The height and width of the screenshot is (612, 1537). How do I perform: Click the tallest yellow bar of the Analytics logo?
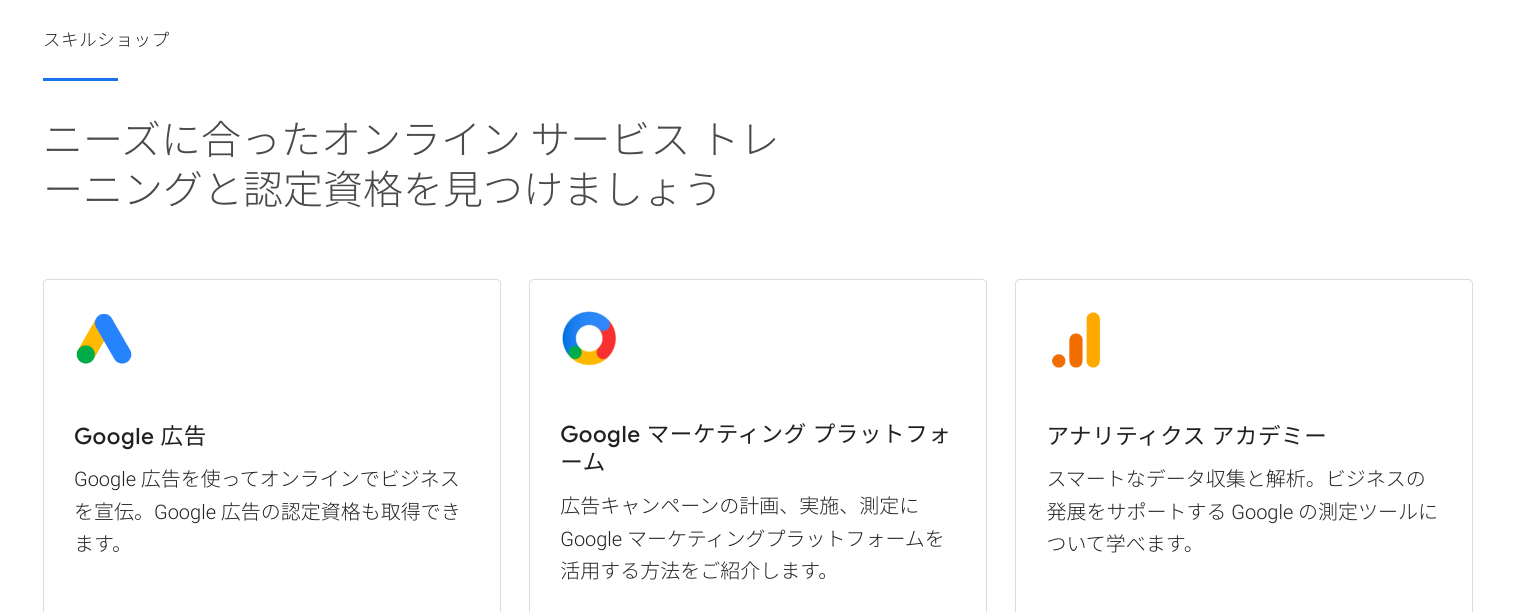1093,339
